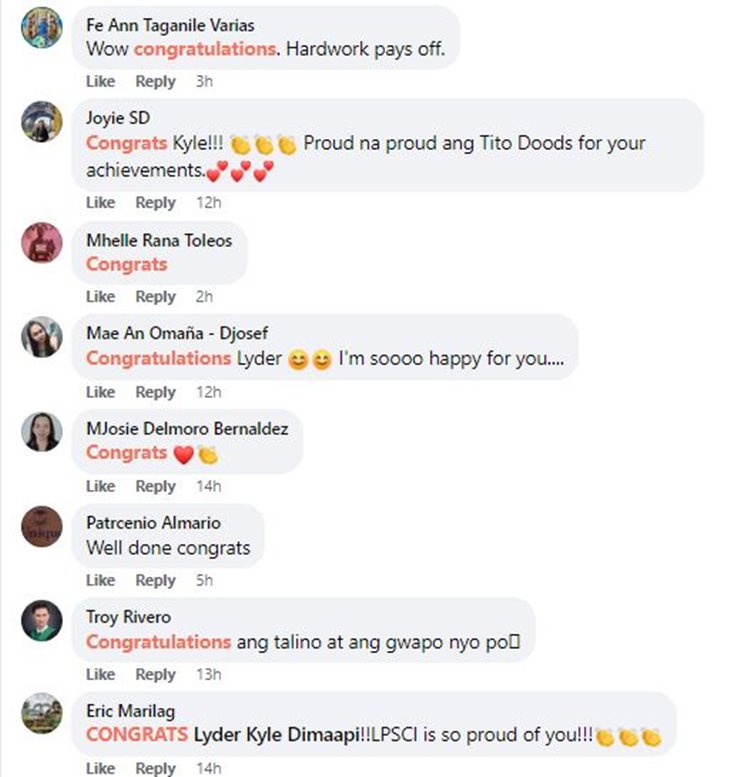Viewport: 750px width, 777px height.
Task: Click the Patrcenio Almario name link
Action: point(153,523)
